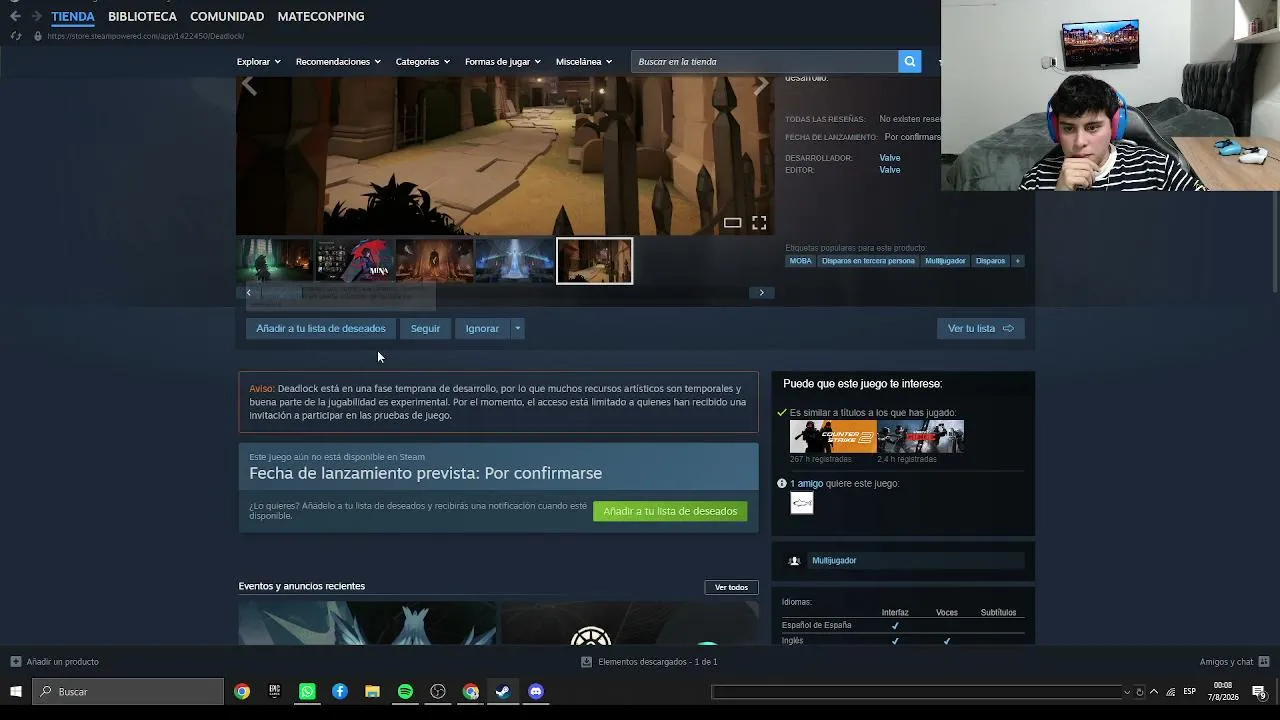
Task: Open the Steam app in the taskbar
Action: (x=503, y=692)
